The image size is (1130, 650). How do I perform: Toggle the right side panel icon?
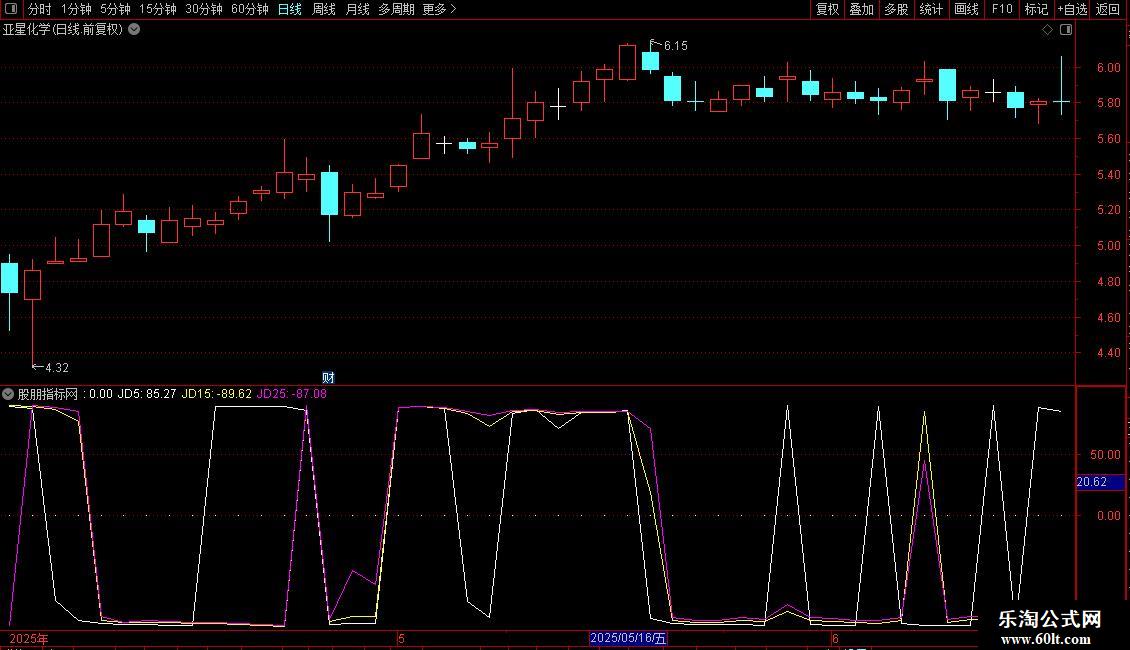pyautogui.click(x=1066, y=30)
